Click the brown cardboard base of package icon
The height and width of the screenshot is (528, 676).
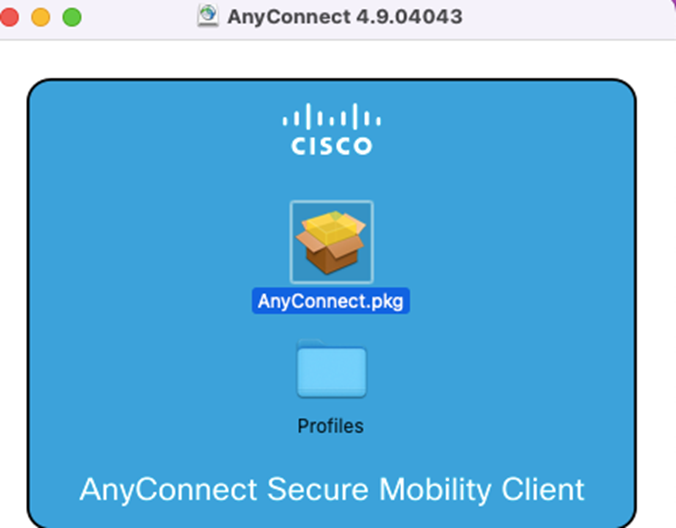tap(331, 257)
